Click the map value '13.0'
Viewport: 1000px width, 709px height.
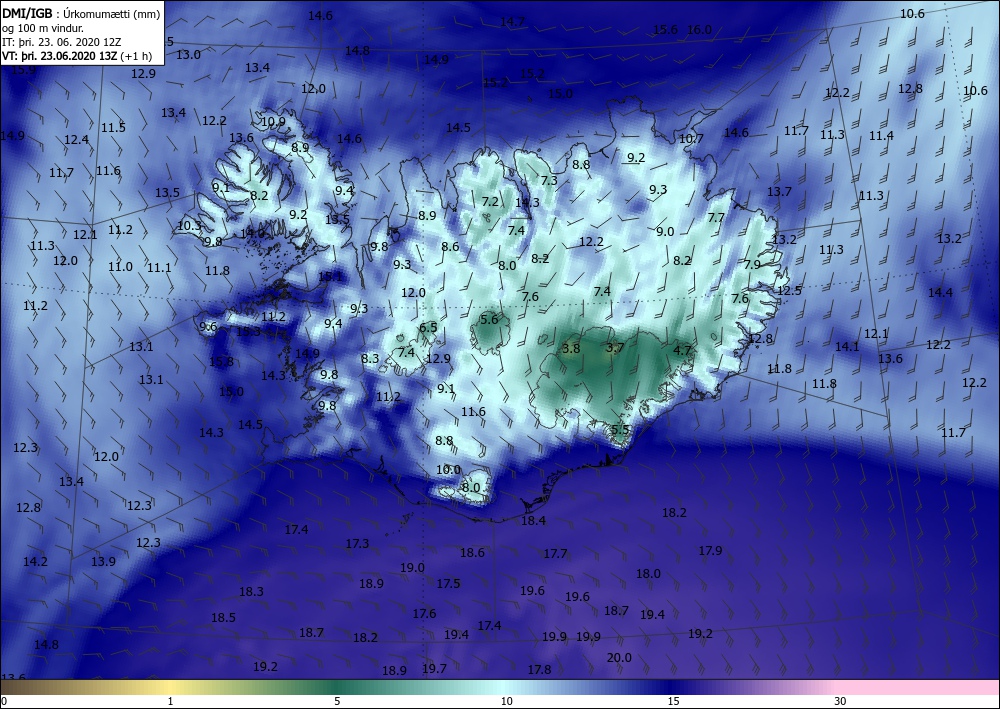tap(188, 54)
